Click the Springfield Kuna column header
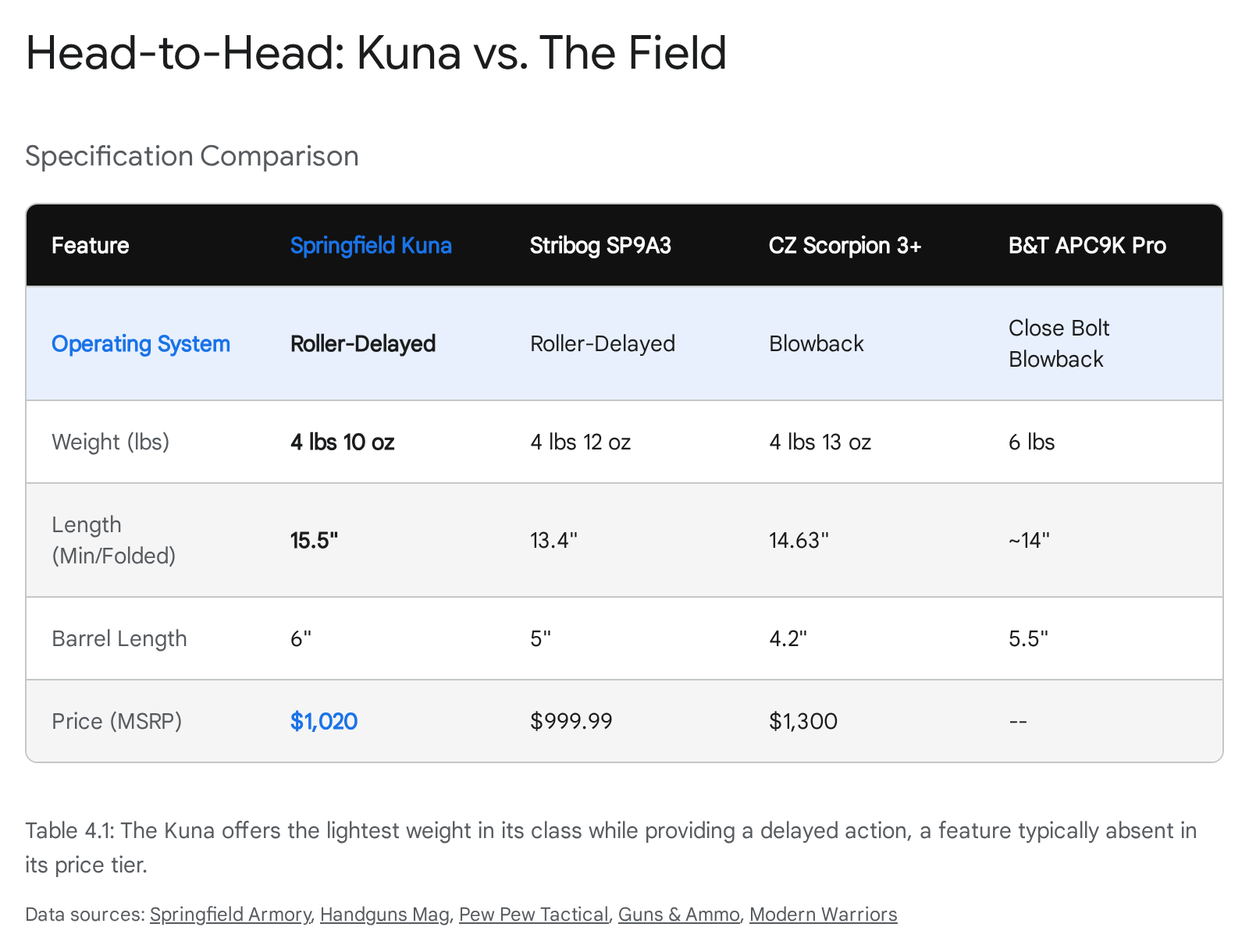This screenshot has height=952, width=1249. coord(371,245)
